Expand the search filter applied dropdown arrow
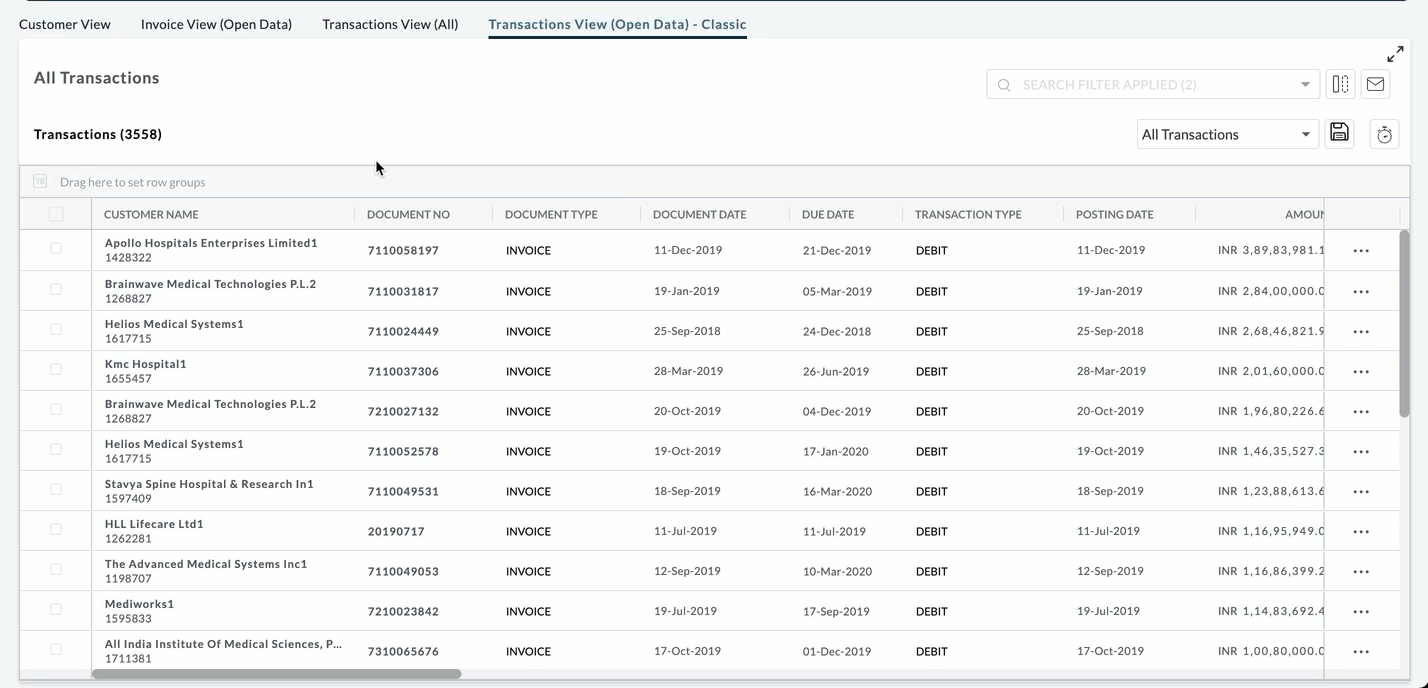 pyautogui.click(x=1305, y=85)
